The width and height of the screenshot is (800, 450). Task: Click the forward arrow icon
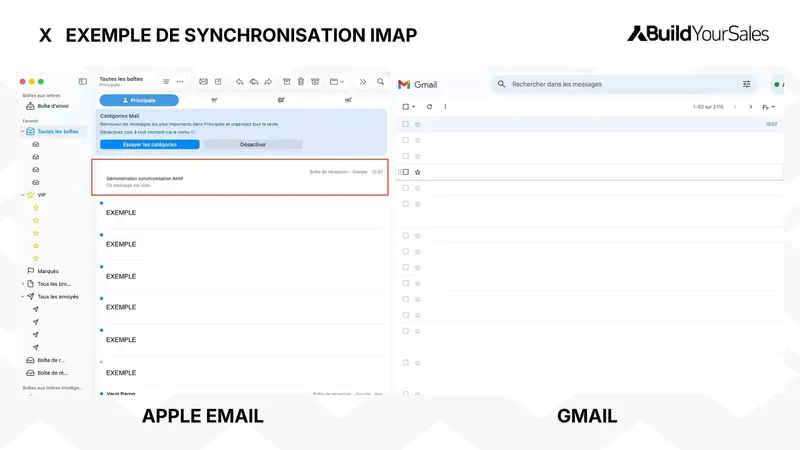pyautogui.click(x=268, y=82)
